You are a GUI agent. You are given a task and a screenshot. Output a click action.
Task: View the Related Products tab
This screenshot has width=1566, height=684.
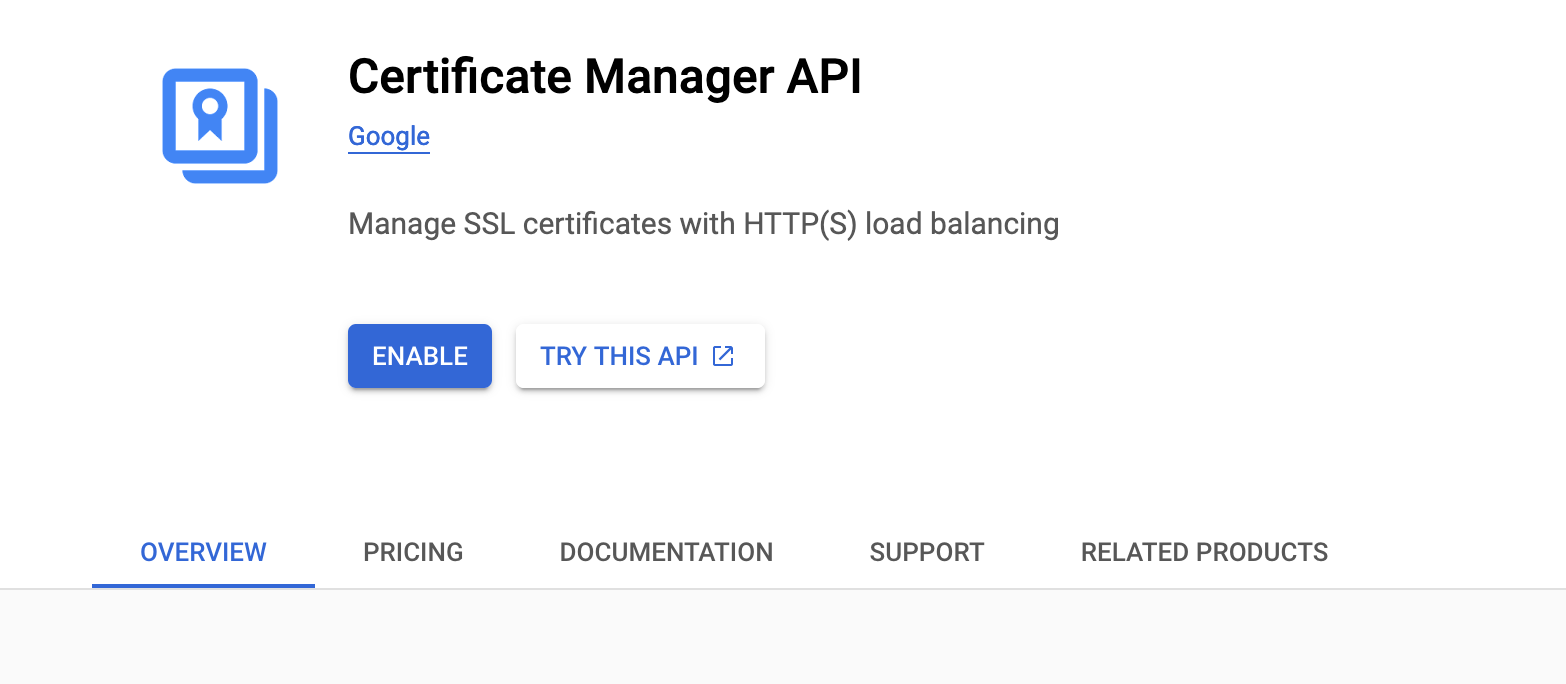(1204, 552)
